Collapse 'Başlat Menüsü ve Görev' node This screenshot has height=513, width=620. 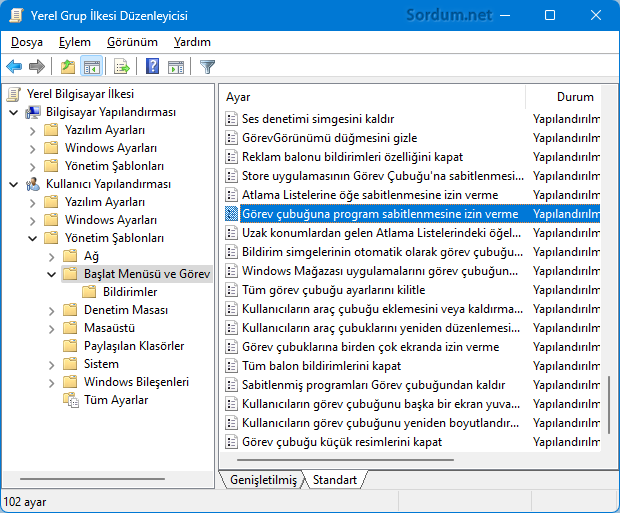pos(52,274)
